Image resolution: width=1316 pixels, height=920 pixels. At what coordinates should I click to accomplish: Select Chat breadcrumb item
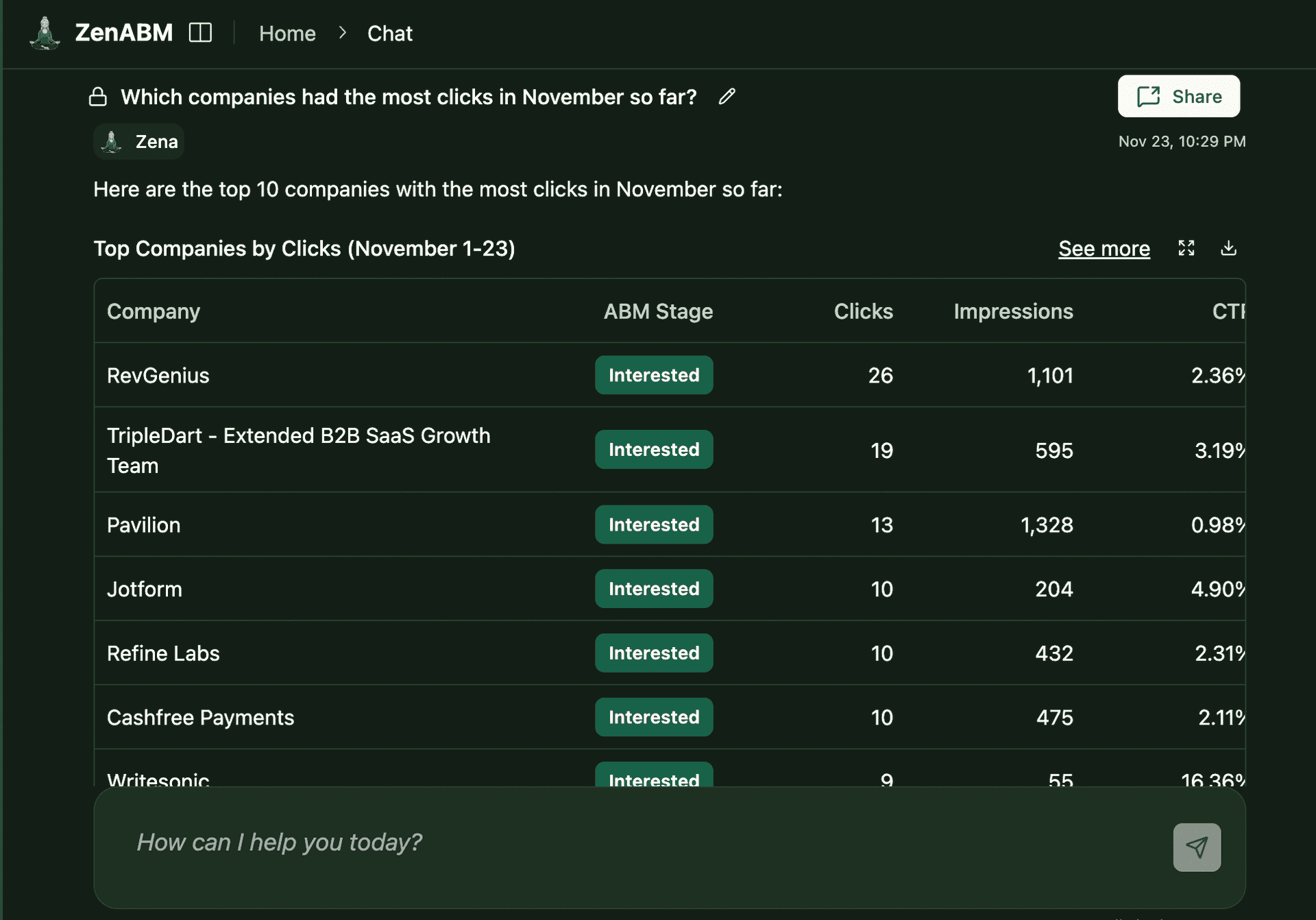(x=389, y=33)
